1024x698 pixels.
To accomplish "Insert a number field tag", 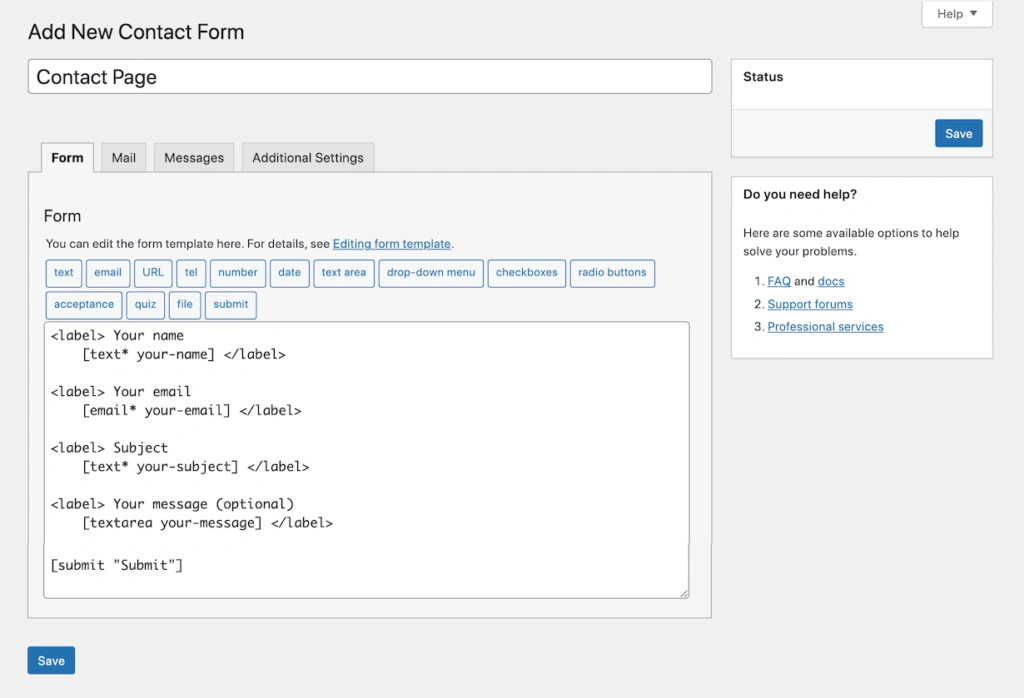I will (238, 273).
